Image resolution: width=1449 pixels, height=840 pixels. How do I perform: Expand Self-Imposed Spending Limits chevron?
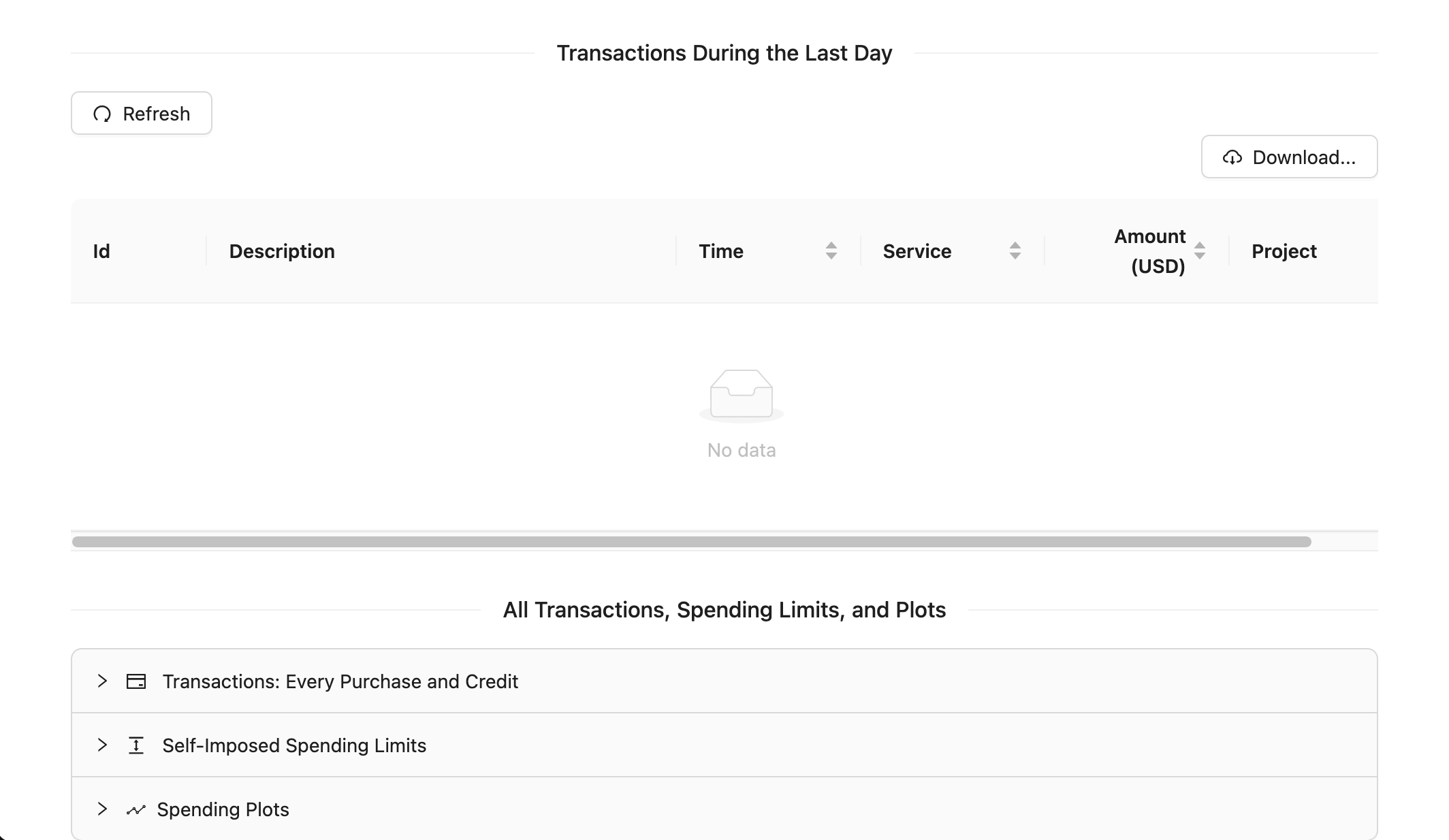pos(102,745)
